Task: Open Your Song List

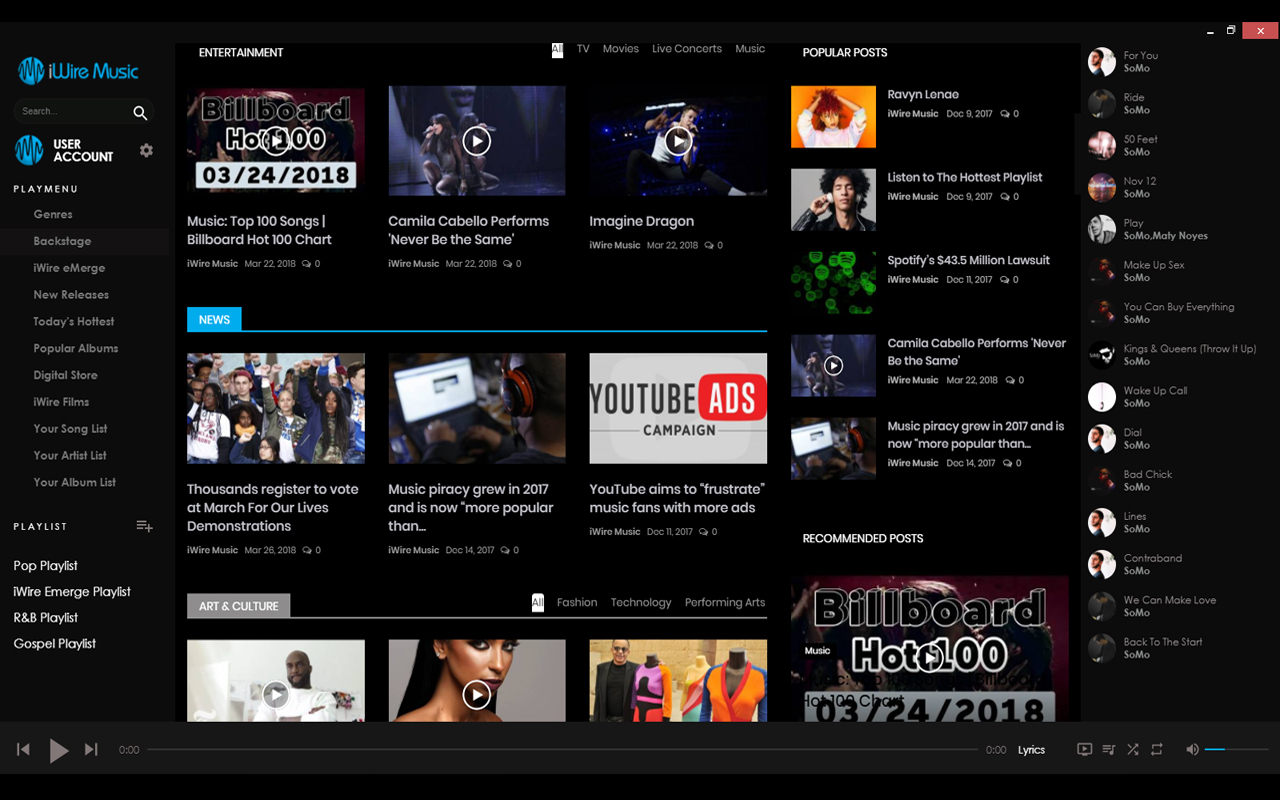Action: (70, 429)
